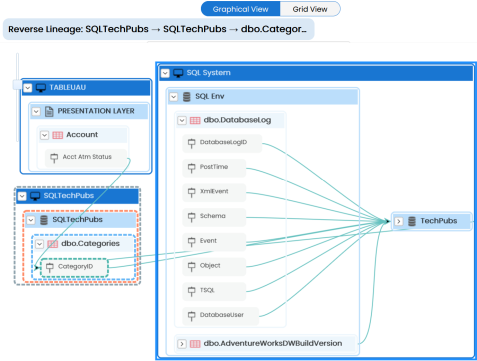Click the TSQL column icon
Image resolution: width=477 pixels, height=361 pixels.
192,291
